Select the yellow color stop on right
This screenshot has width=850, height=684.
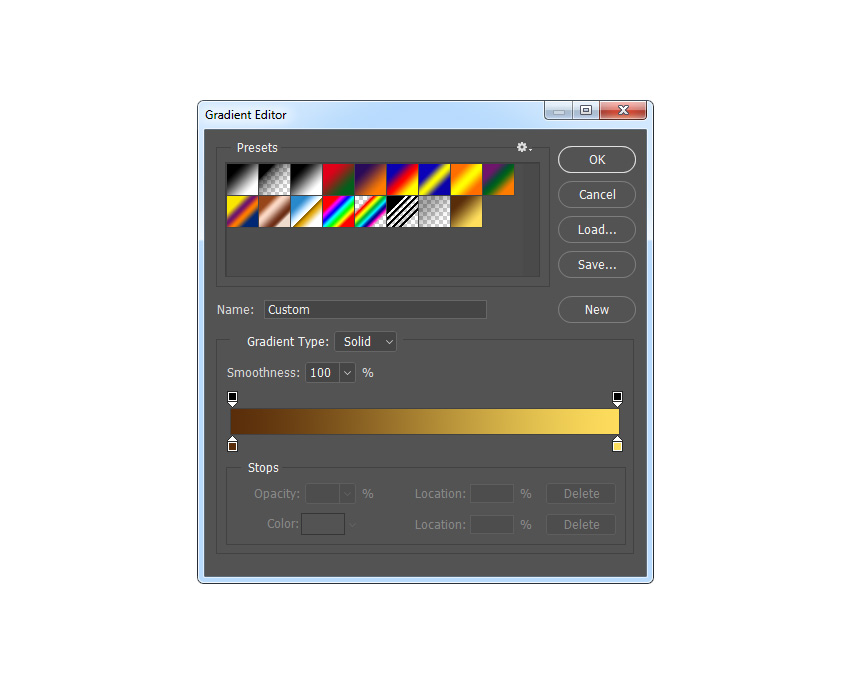[x=617, y=444]
